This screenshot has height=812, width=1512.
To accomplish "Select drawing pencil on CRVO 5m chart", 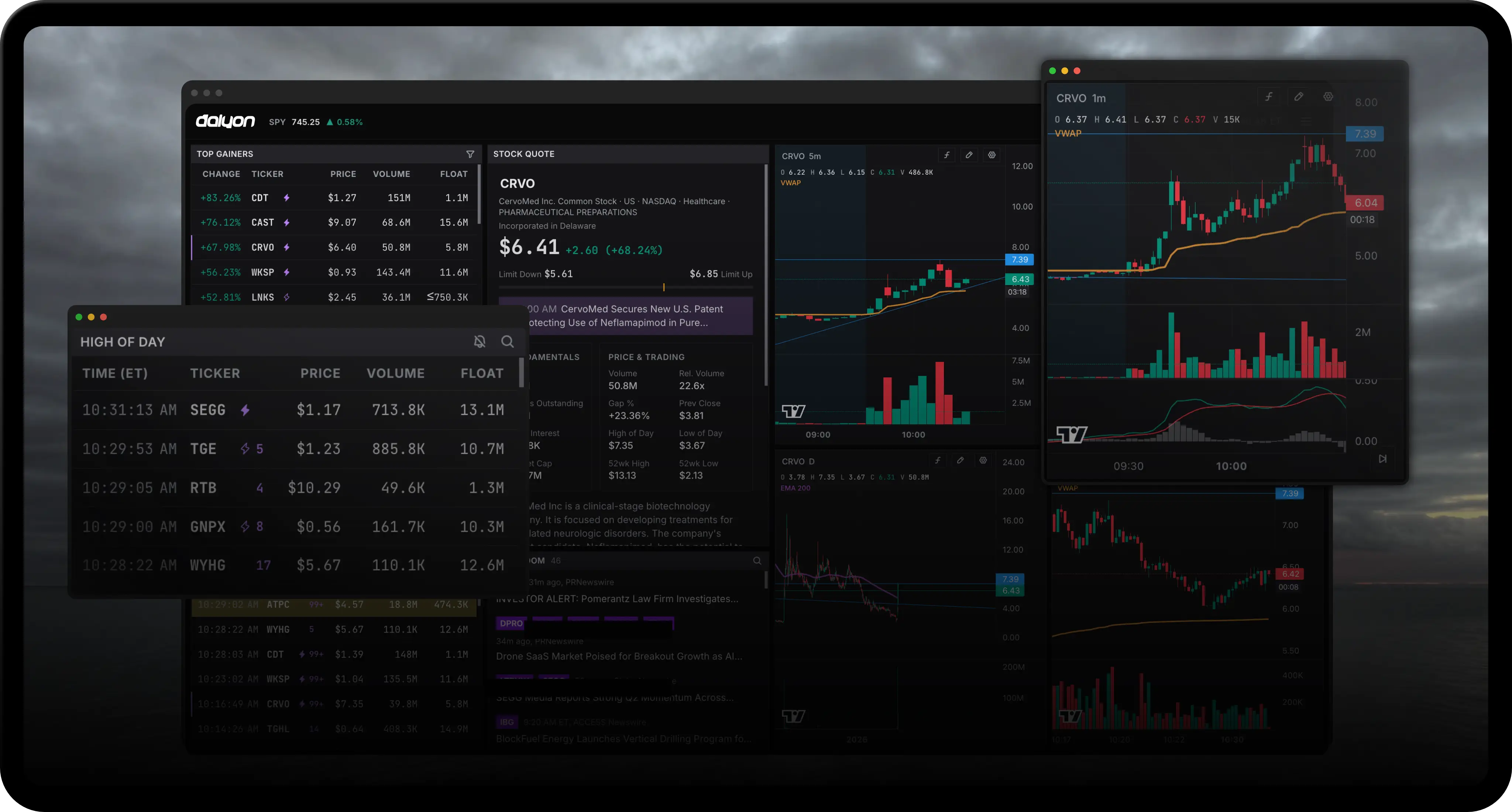I will pyautogui.click(x=969, y=155).
